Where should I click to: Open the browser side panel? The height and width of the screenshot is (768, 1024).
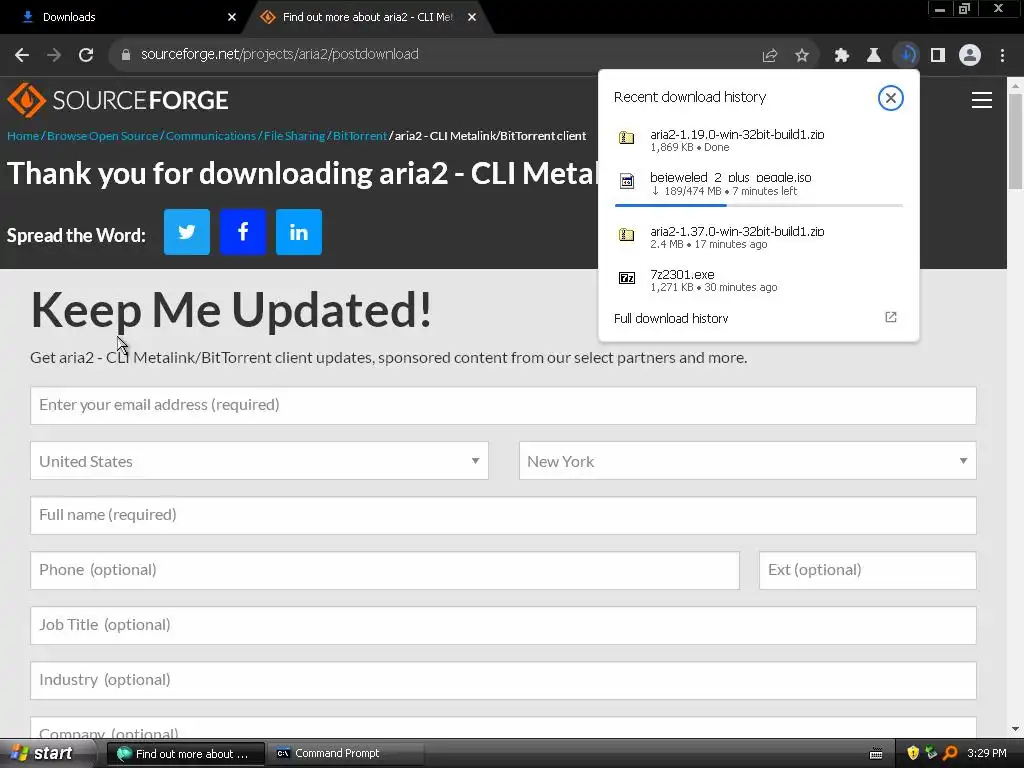point(938,55)
